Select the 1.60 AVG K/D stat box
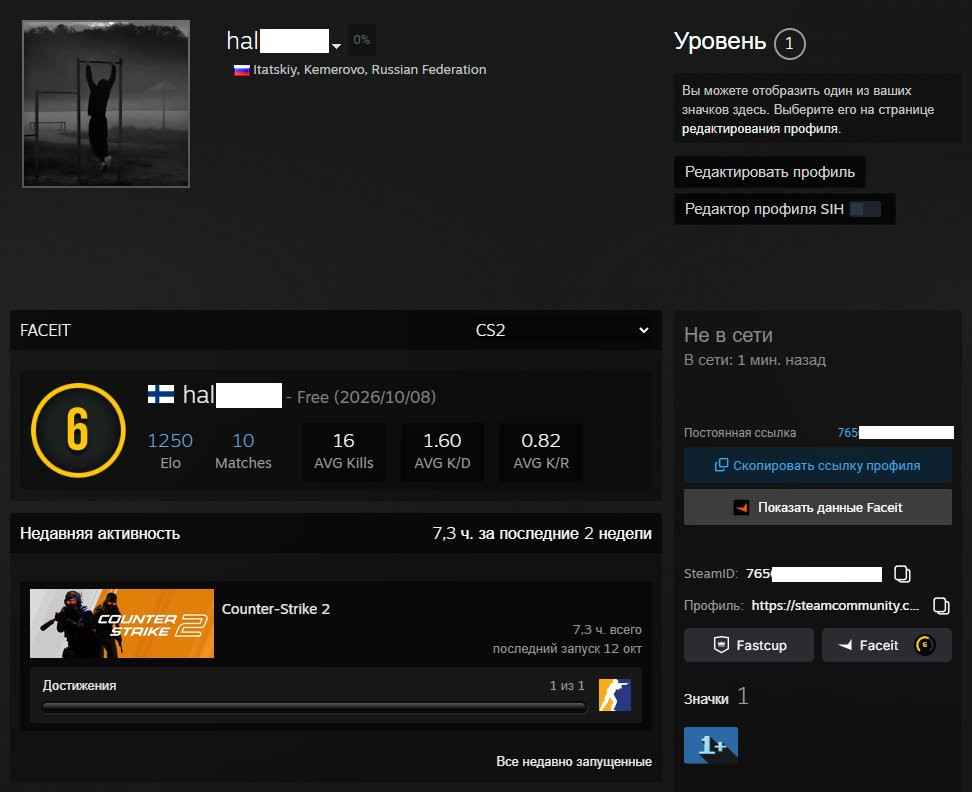972x792 pixels. pyautogui.click(x=442, y=452)
